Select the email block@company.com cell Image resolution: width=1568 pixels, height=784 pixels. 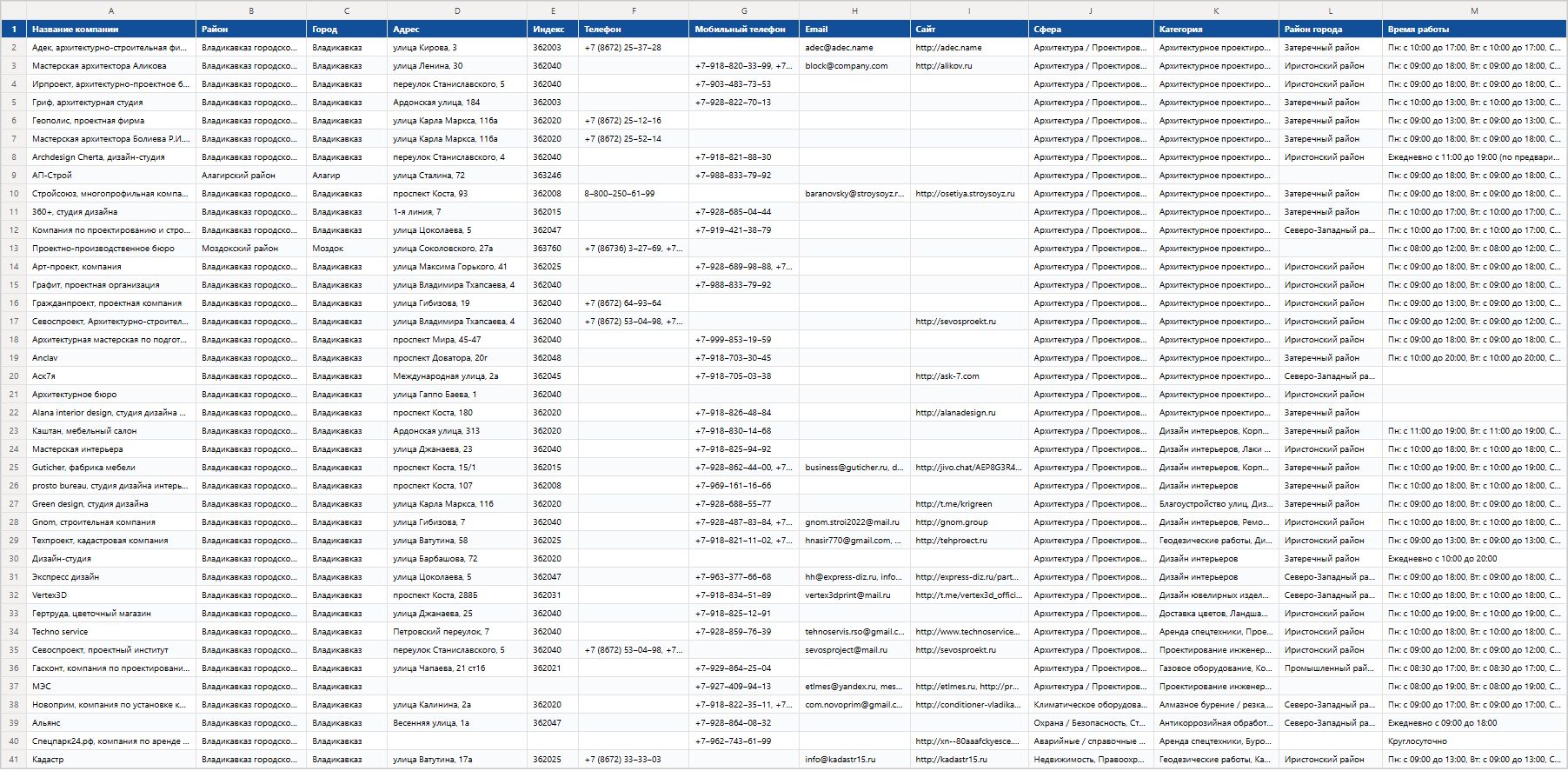854,66
